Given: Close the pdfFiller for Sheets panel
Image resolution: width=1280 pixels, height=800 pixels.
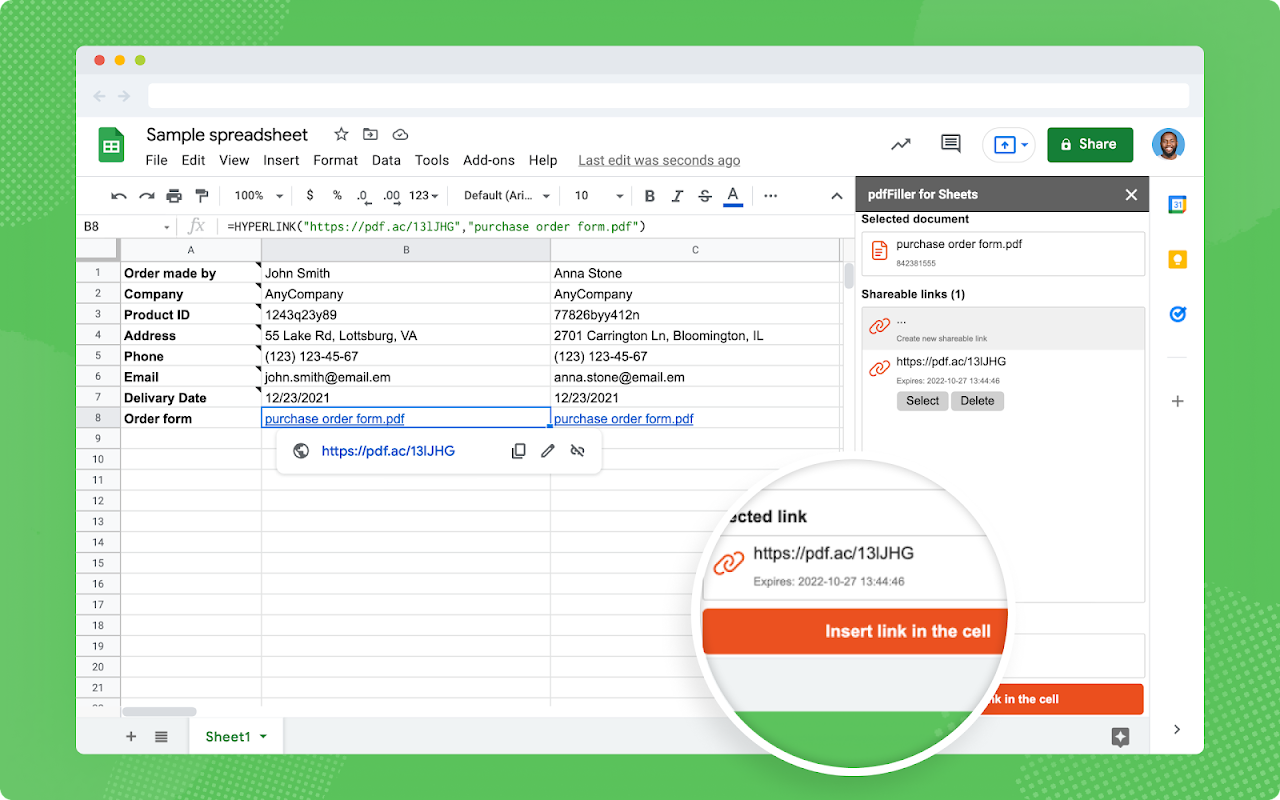Looking at the screenshot, I should 1131,195.
